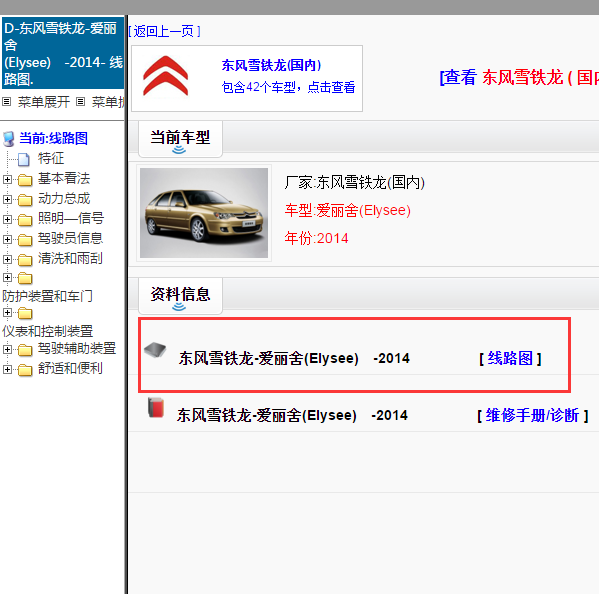Click the blue D-东风雪铁龙-爱丽舍 title header
This screenshot has height=594, width=599.
pyautogui.click(x=63, y=53)
